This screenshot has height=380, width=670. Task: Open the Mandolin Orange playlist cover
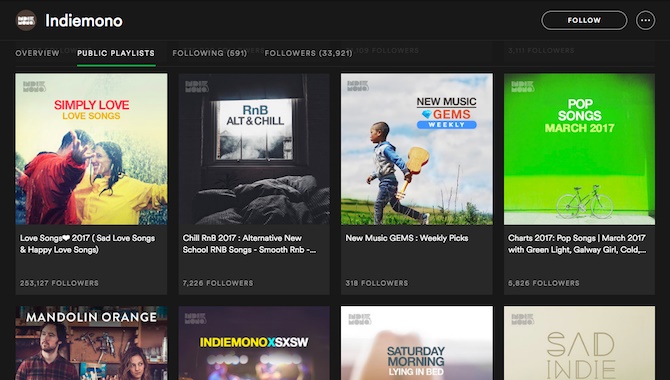91,343
